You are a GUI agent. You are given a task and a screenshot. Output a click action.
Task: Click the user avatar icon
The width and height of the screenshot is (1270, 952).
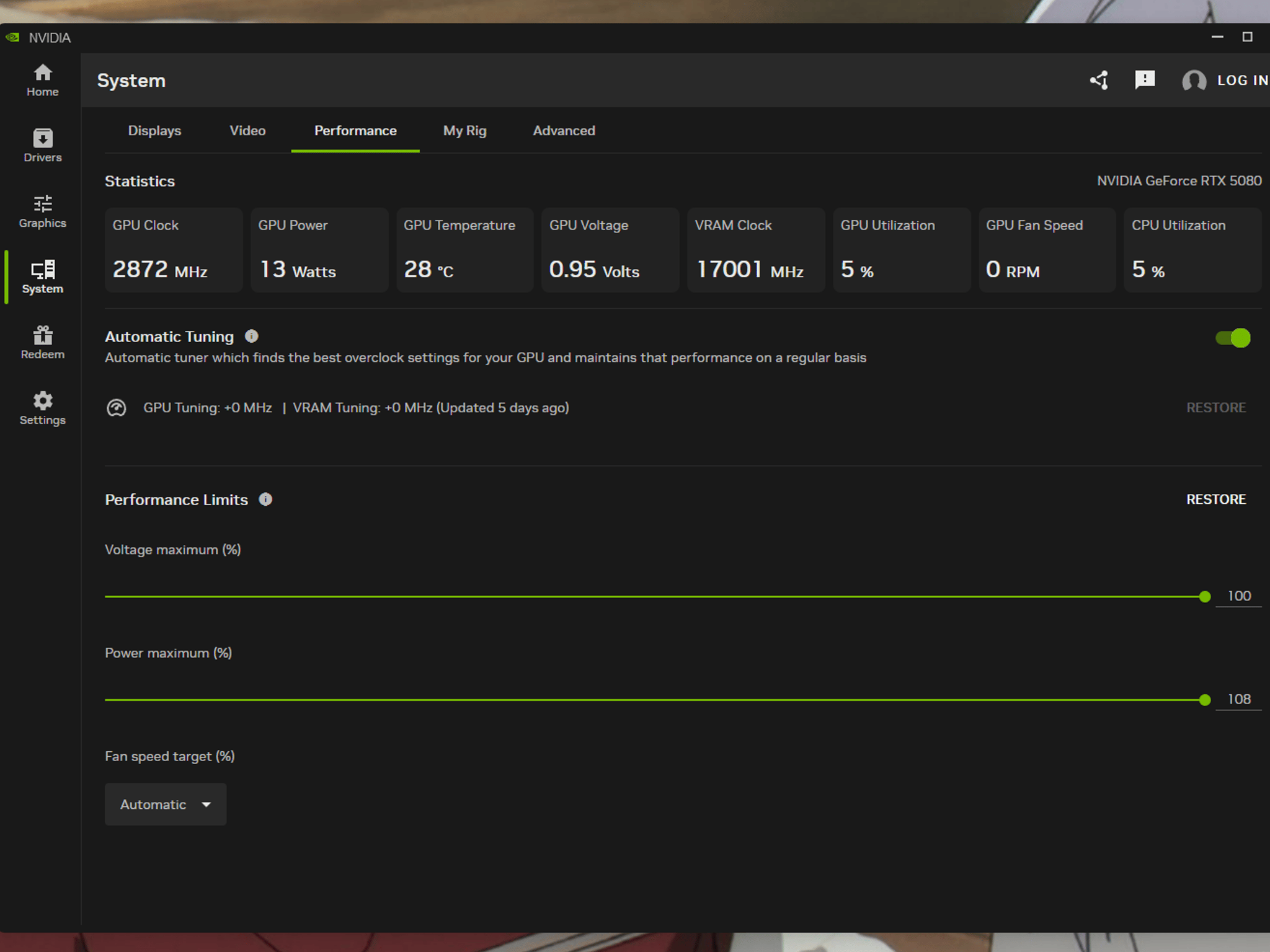coord(1194,81)
